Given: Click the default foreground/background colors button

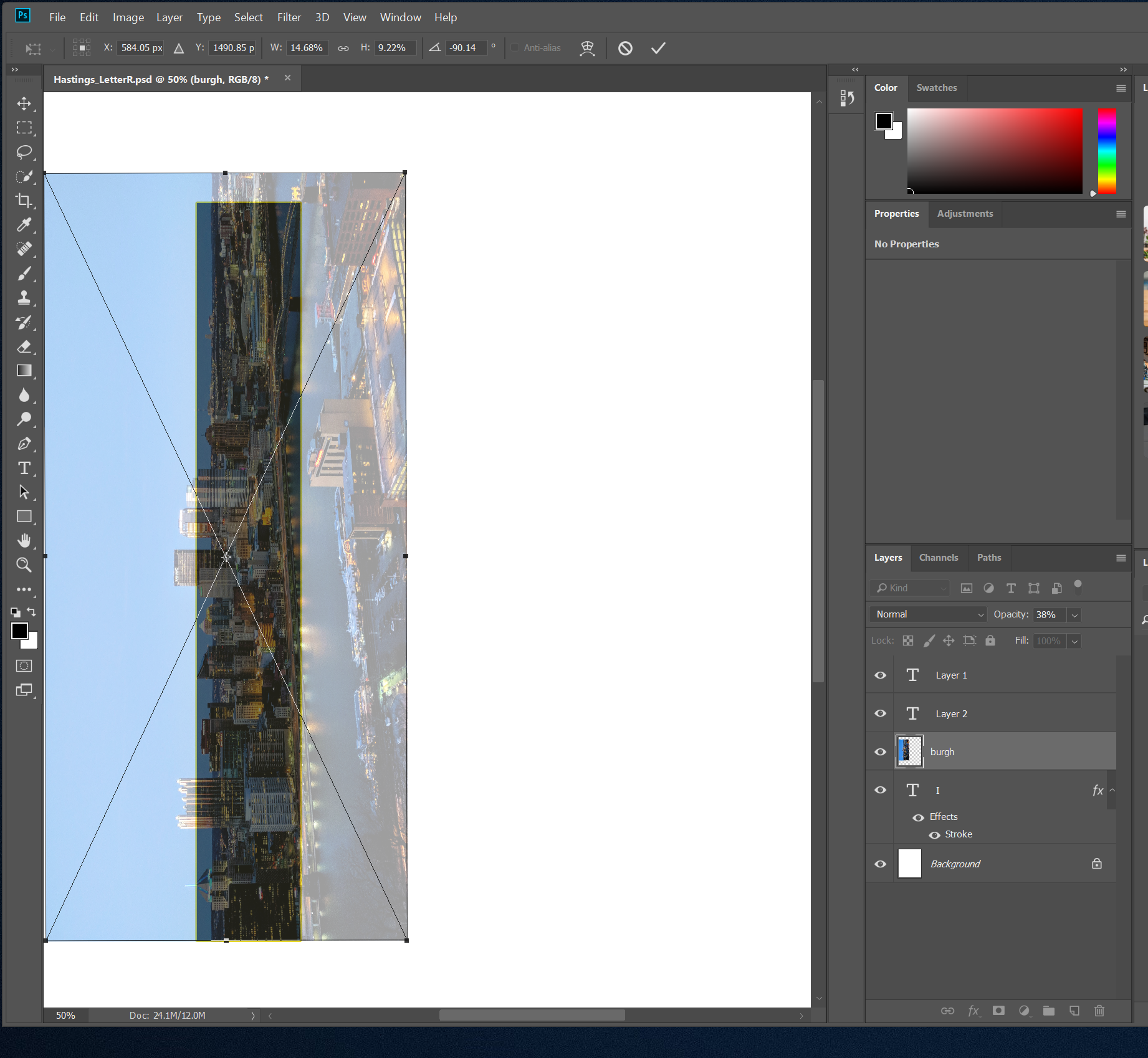Looking at the screenshot, I should click(x=16, y=612).
